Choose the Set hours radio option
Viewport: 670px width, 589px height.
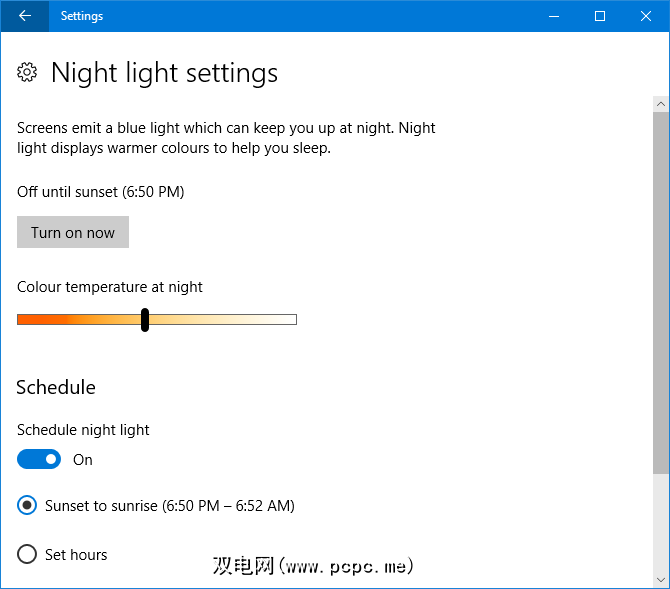27,554
